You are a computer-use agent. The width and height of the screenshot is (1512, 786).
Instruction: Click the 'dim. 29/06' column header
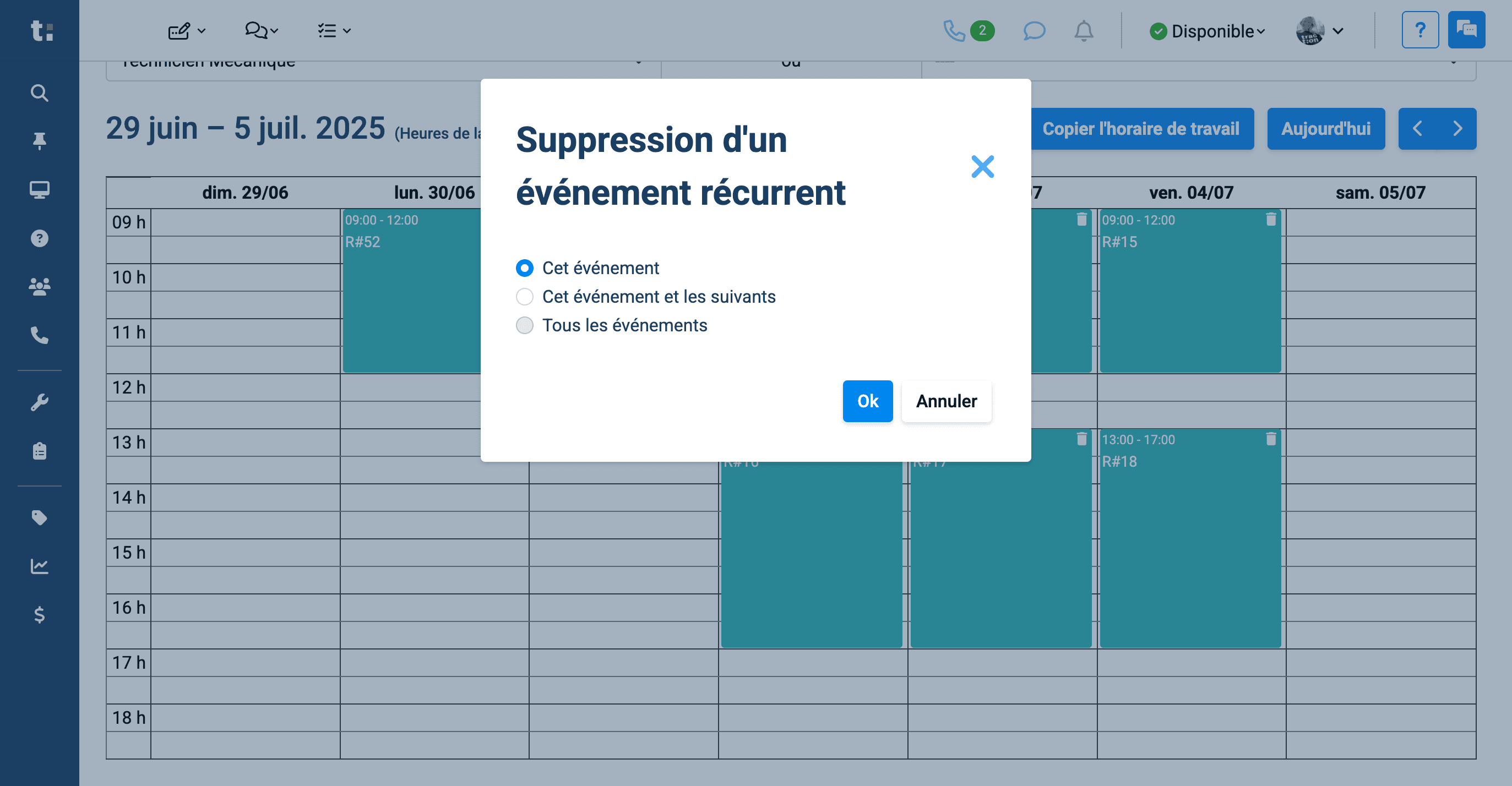click(246, 193)
